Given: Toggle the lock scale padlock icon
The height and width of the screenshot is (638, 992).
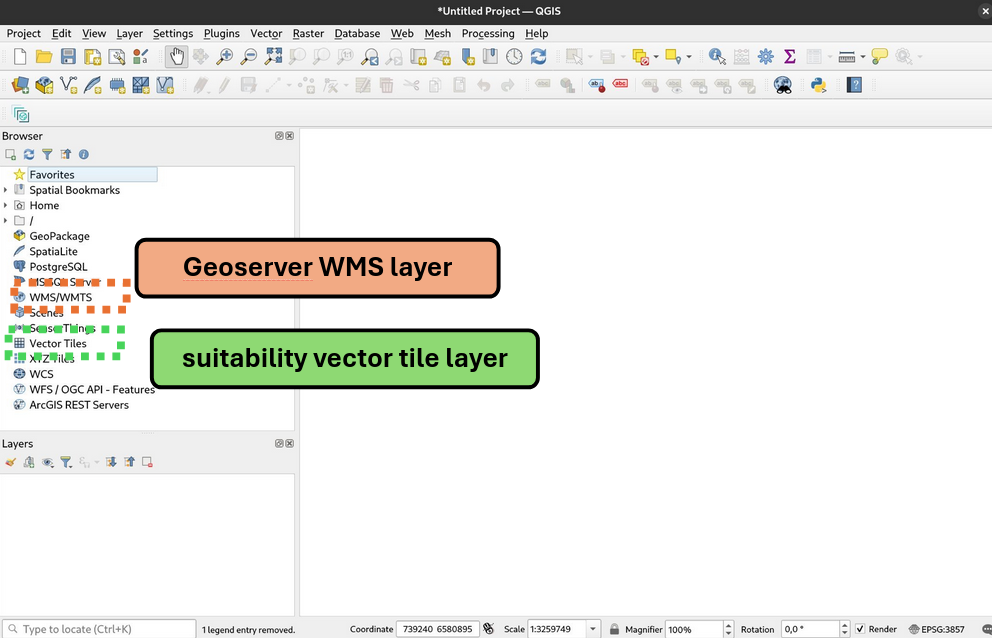Looking at the screenshot, I should (614, 629).
